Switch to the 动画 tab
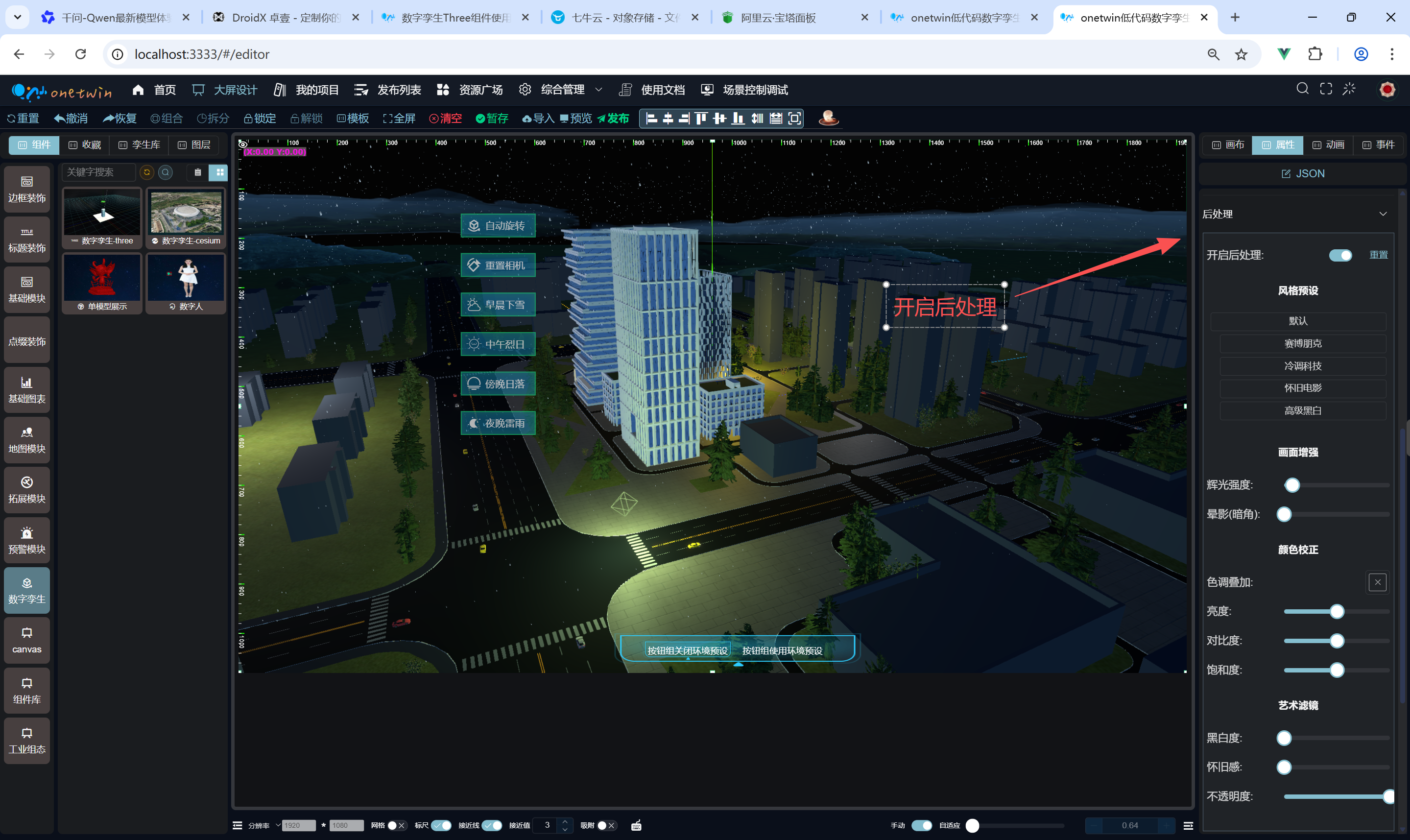Viewport: 1410px width, 840px height. click(1328, 145)
